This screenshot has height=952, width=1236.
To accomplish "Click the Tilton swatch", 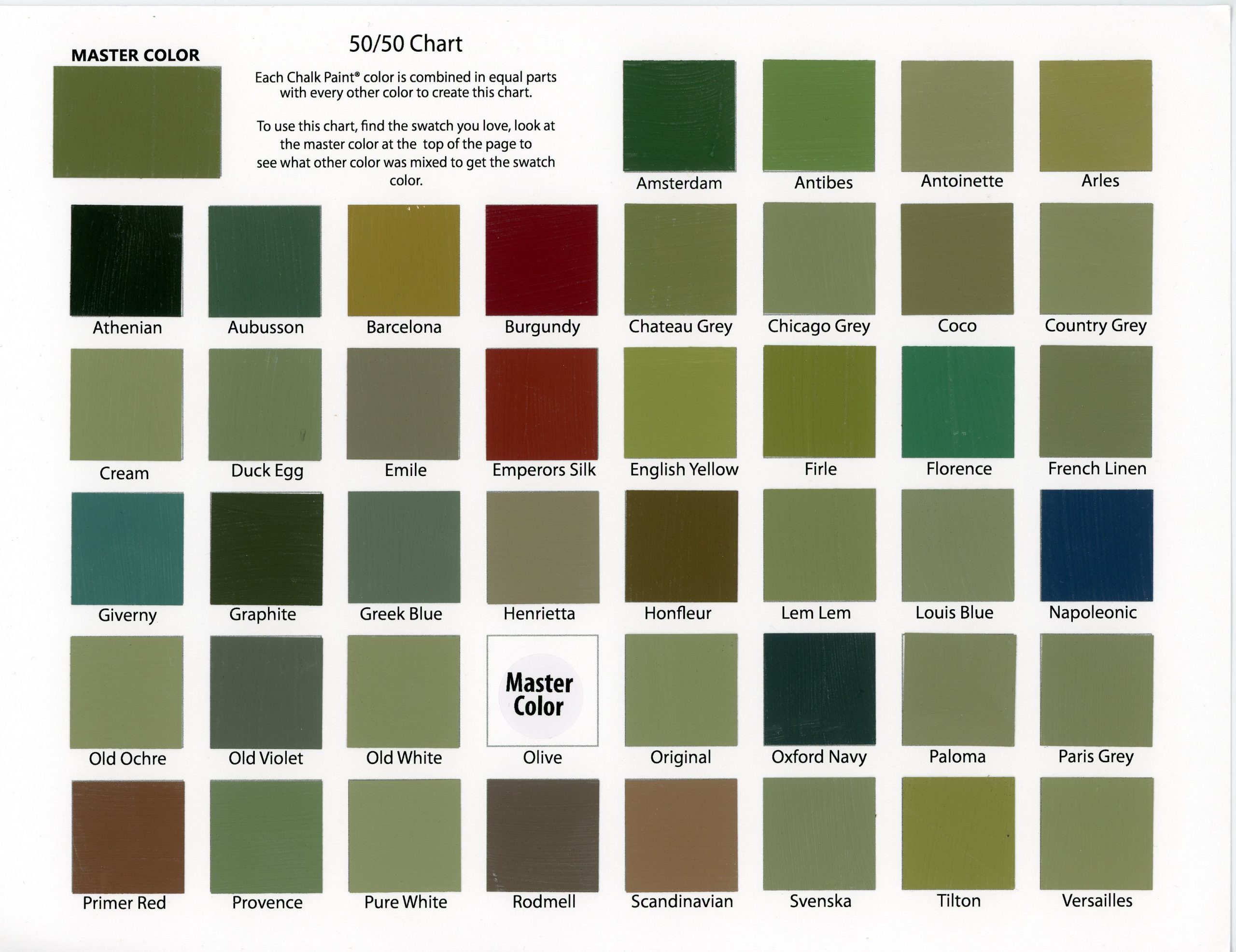I will pyautogui.click(x=958, y=833).
